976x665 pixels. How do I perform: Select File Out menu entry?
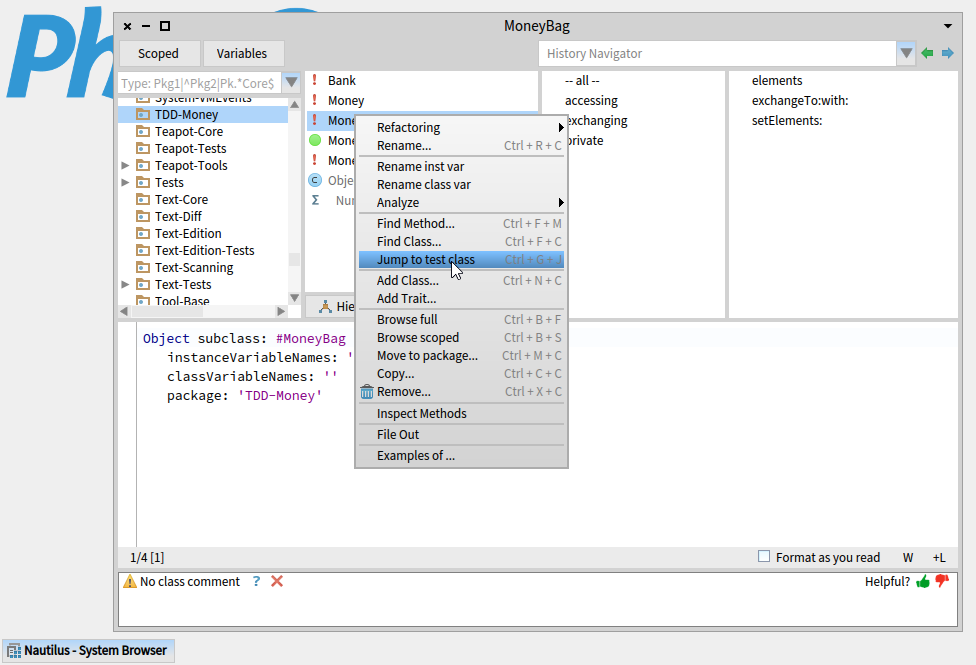[461, 435]
